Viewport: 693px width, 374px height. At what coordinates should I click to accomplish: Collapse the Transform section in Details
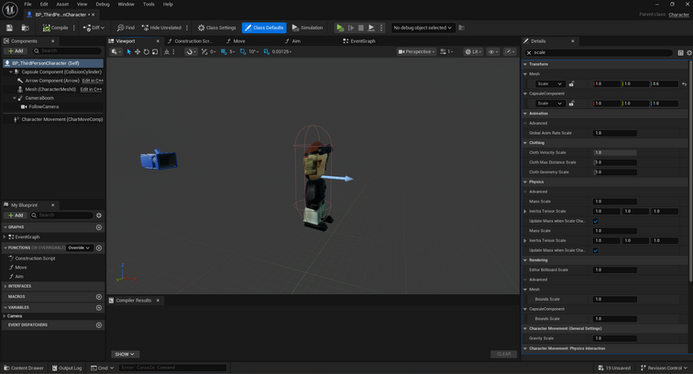[525, 64]
